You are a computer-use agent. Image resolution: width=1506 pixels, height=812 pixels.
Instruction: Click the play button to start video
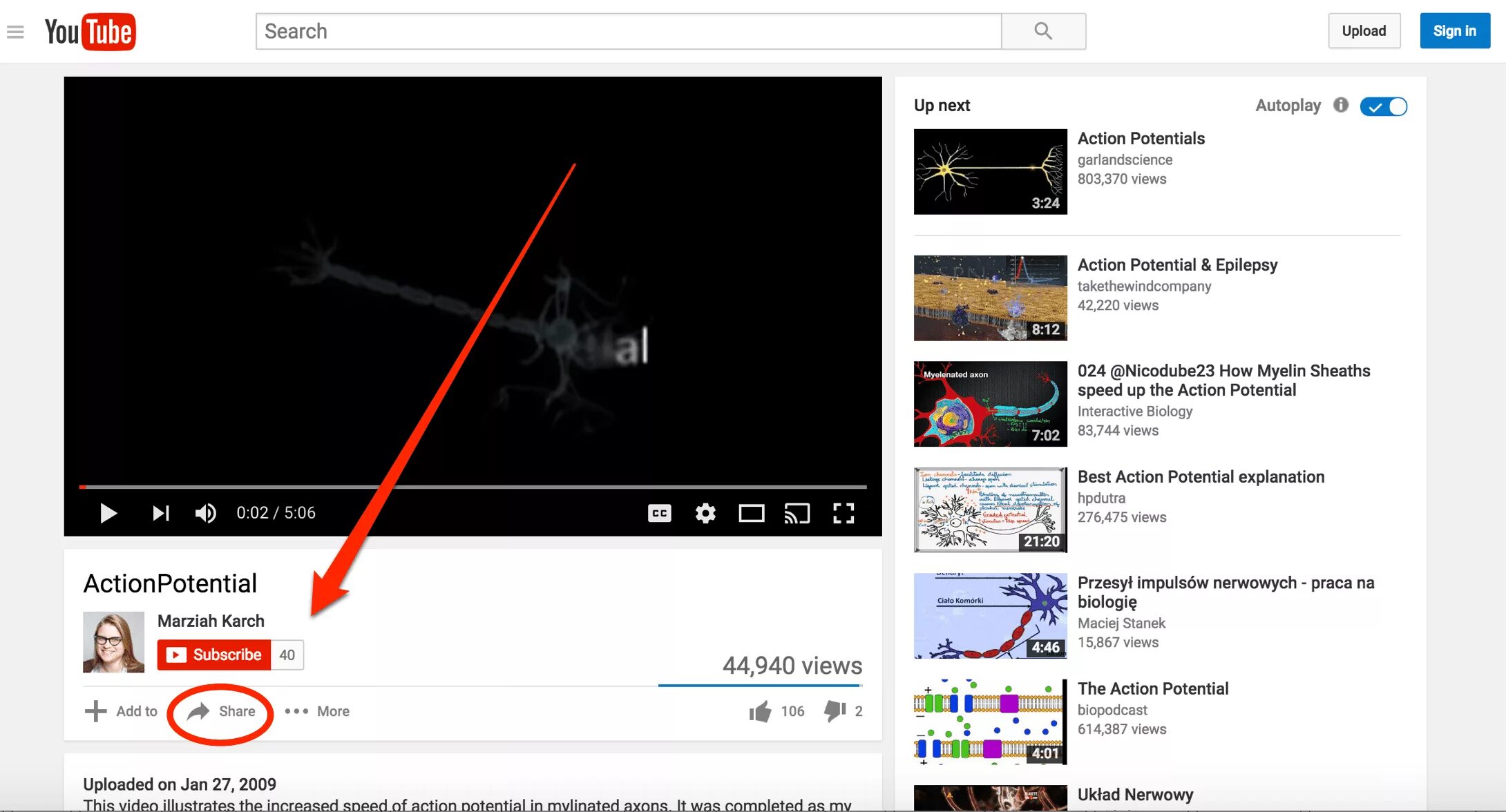[x=107, y=512]
